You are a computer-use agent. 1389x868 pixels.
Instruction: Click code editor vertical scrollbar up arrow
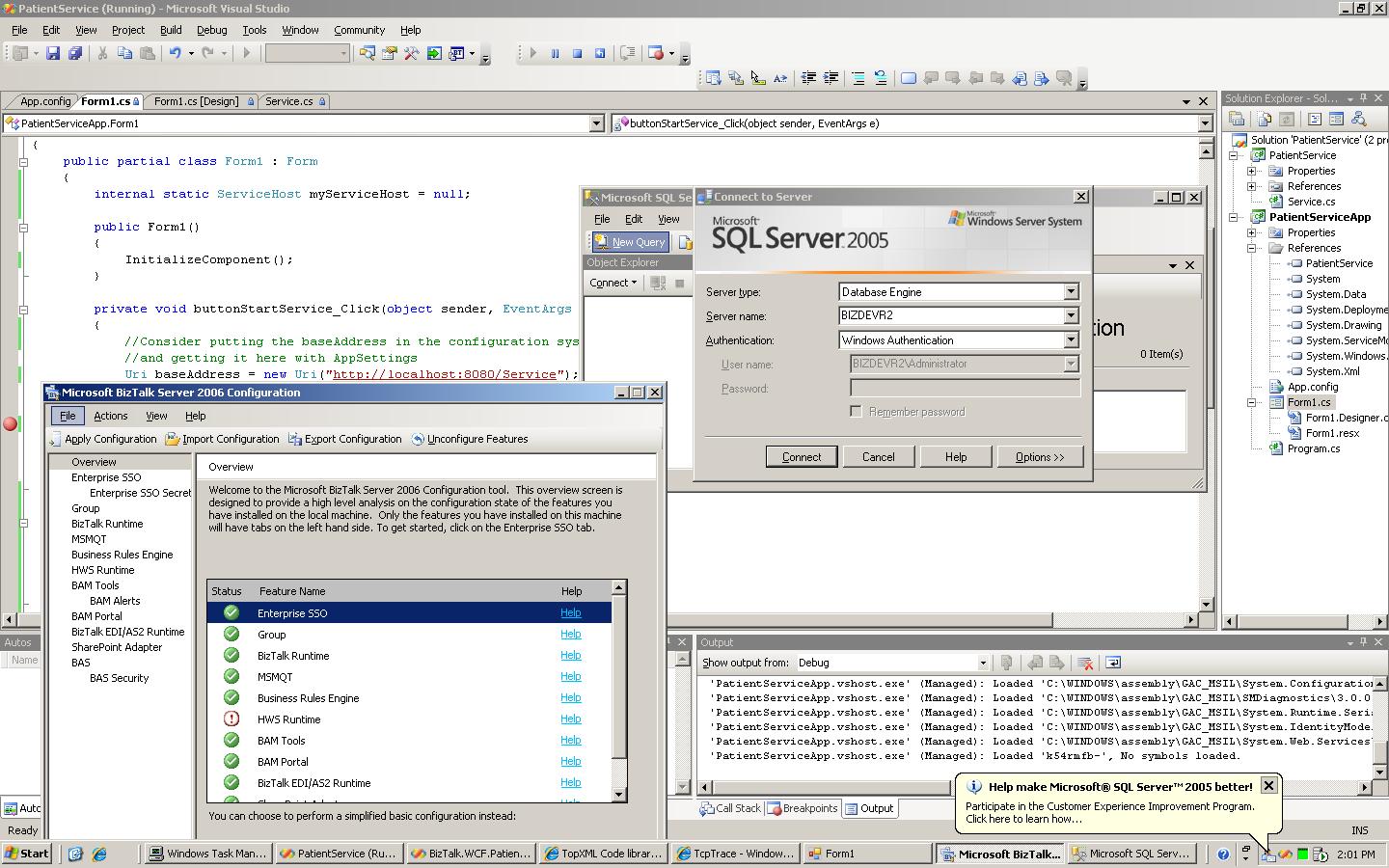[x=1206, y=150]
